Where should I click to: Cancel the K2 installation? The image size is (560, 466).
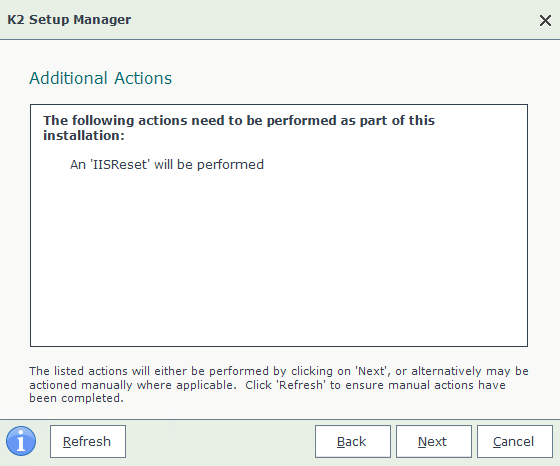(515, 441)
